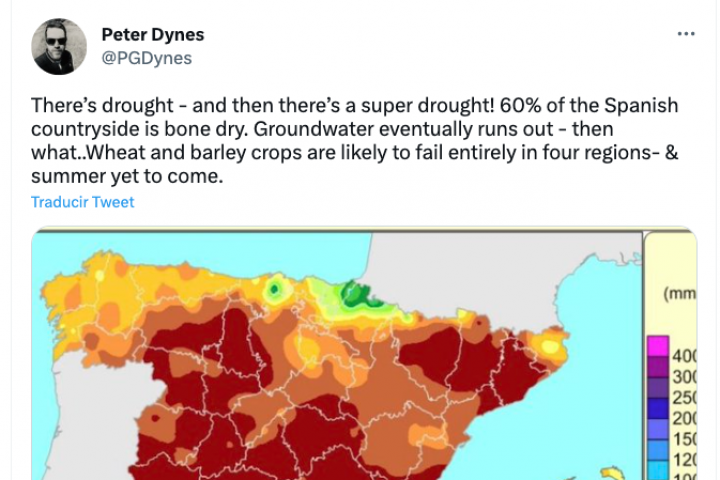Open the Peter Dynes display name link
The height and width of the screenshot is (480, 720).
click(x=152, y=34)
